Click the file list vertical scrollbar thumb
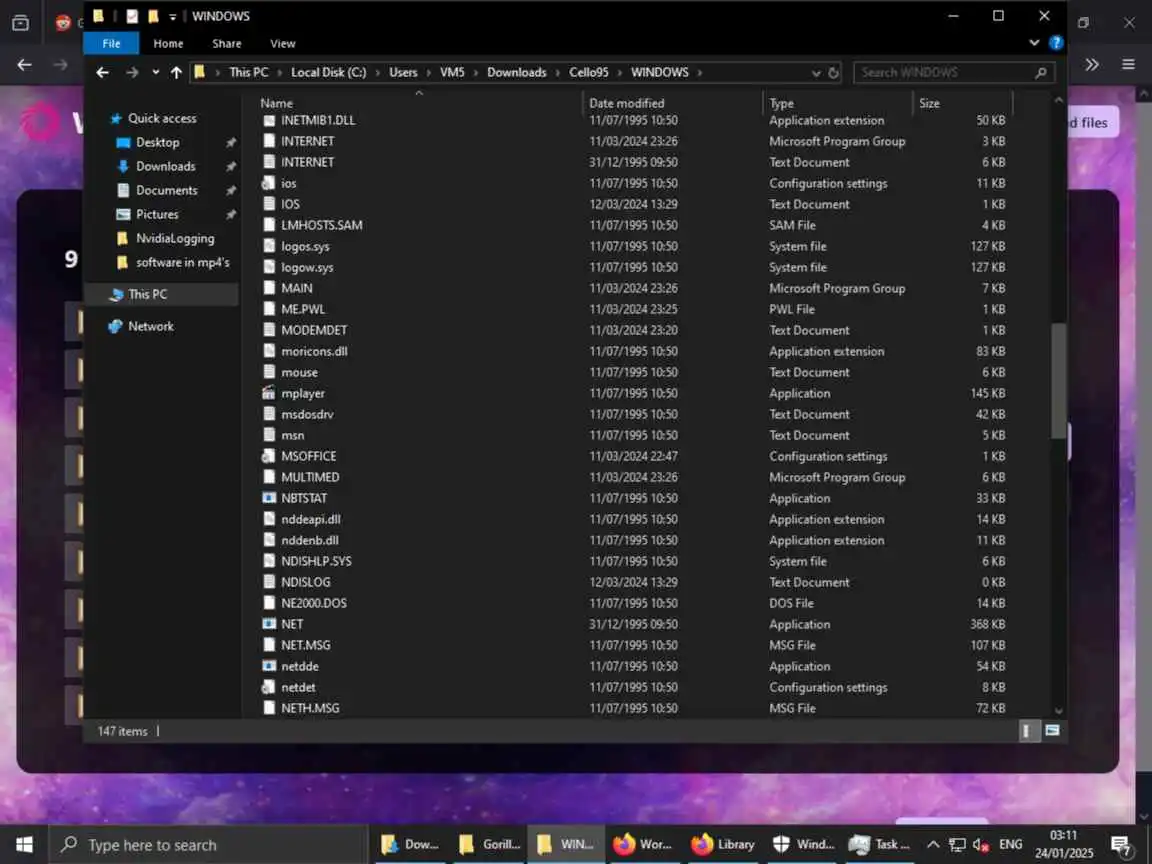1152x864 pixels. click(x=1058, y=381)
